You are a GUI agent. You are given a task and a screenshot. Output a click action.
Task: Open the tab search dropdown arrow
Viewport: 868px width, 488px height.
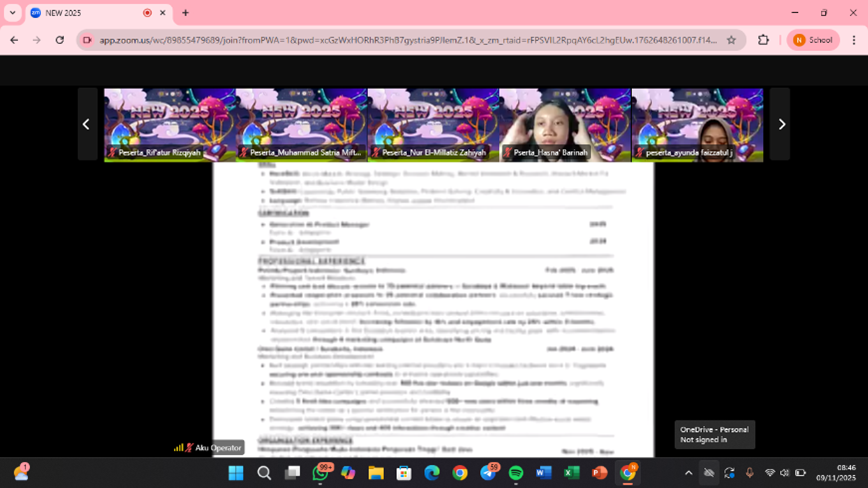(13, 13)
